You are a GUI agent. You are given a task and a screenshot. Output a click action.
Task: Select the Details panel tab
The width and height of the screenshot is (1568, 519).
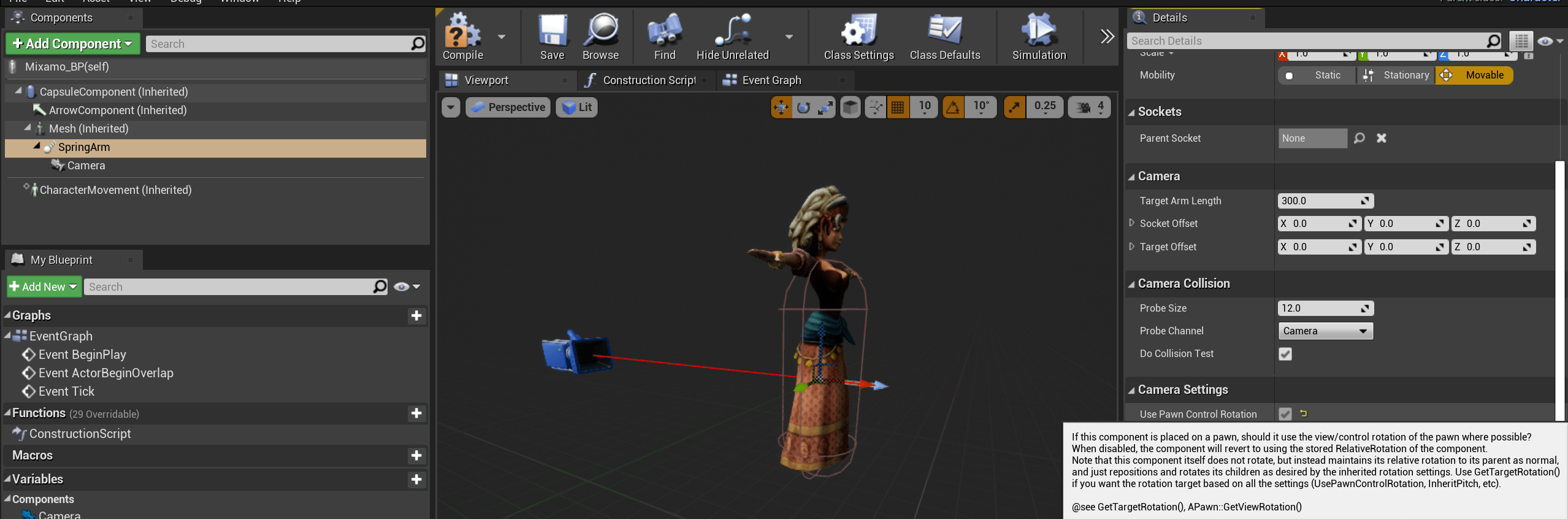[1195, 18]
